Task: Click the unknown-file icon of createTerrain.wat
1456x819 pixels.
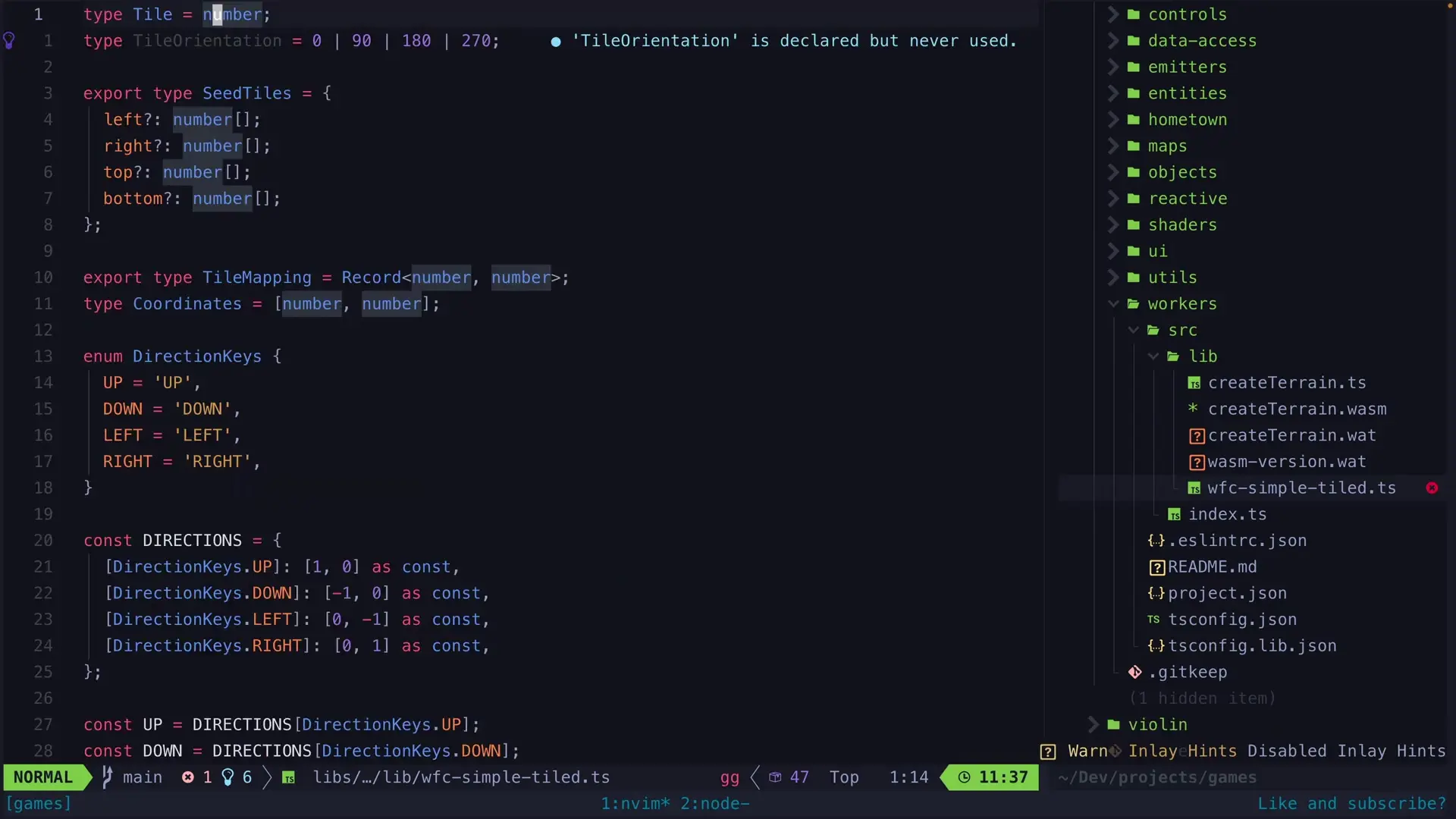Action: (x=1197, y=436)
